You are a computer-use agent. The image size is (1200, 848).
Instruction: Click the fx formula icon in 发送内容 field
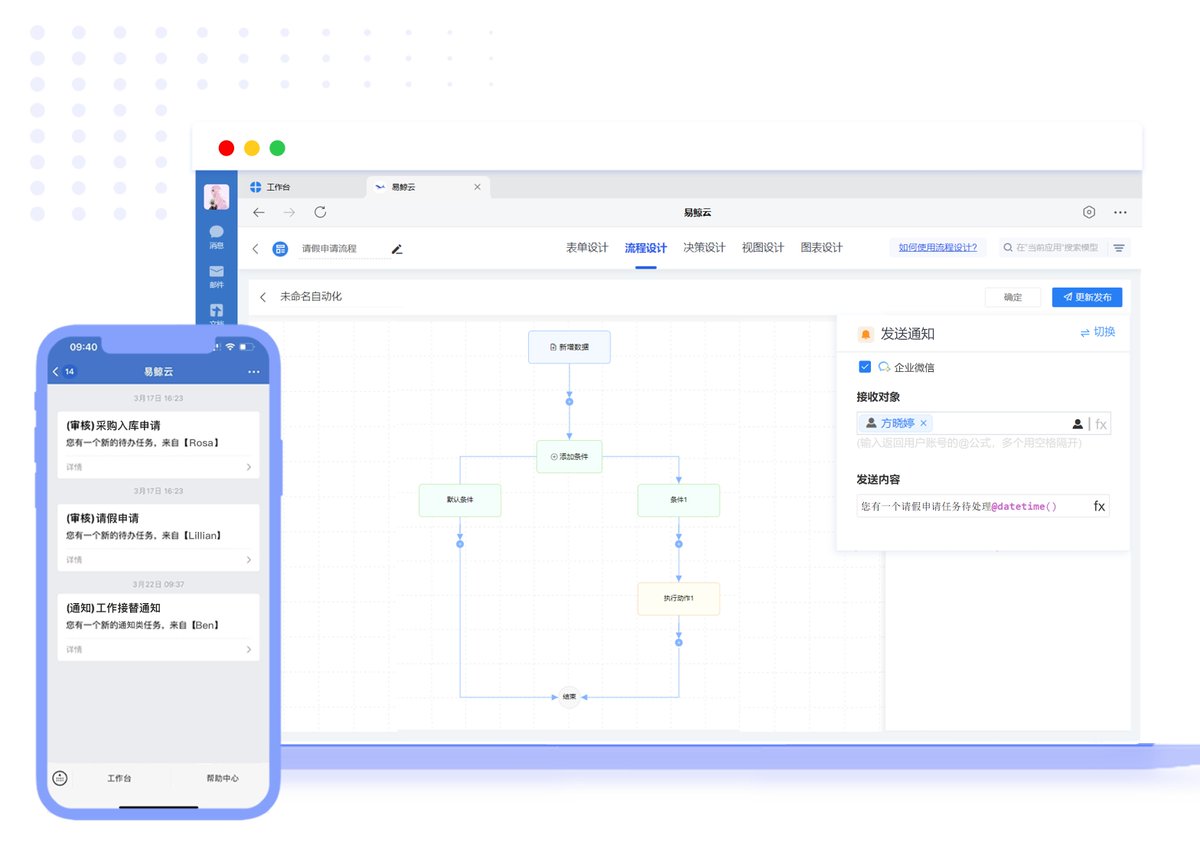click(x=1099, y=506)
